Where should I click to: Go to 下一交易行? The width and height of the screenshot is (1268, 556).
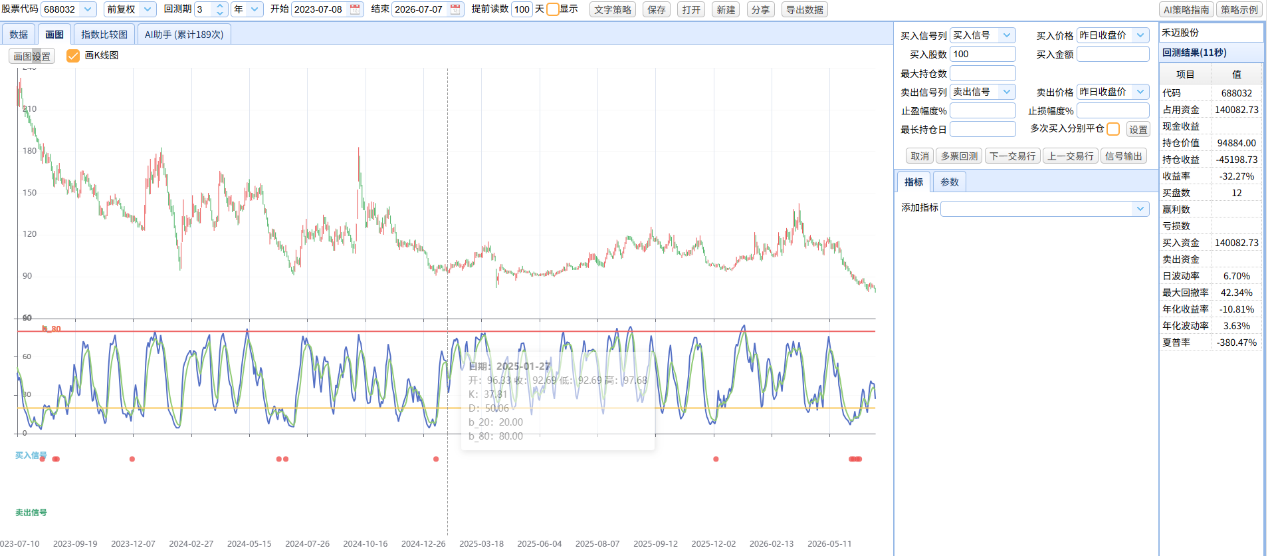[x=1012, y=156]
